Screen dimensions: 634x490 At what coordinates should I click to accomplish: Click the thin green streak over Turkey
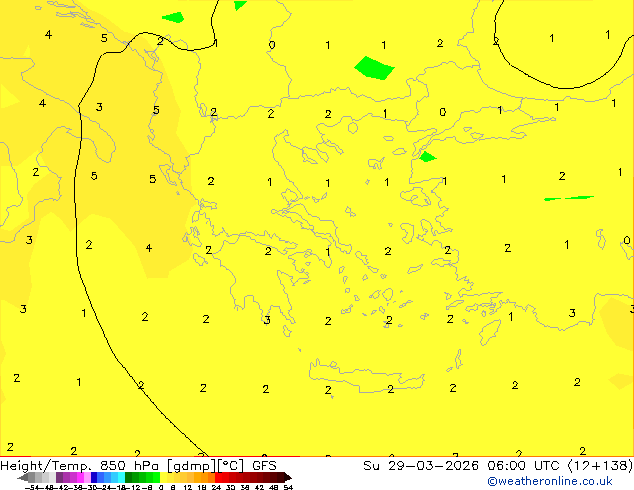pyautogui.click(x=569, y=198)
